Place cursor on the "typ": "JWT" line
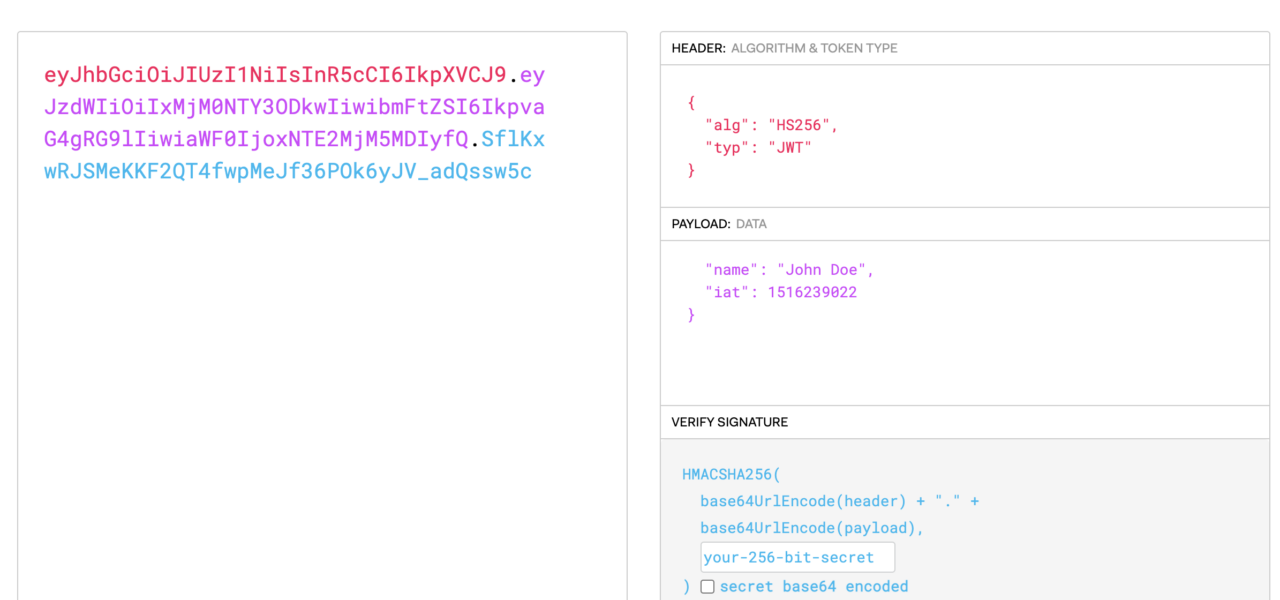This screenshot has width=1280, height=600. pyautogui.click(x=758, y=148)
